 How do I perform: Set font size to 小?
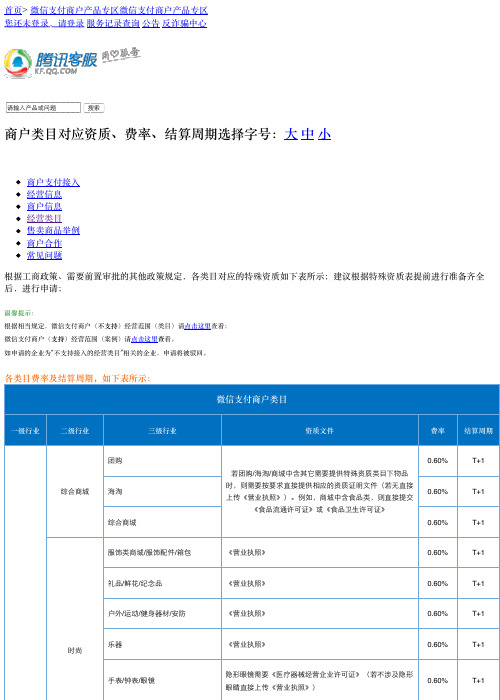click(x=325, y=134)
